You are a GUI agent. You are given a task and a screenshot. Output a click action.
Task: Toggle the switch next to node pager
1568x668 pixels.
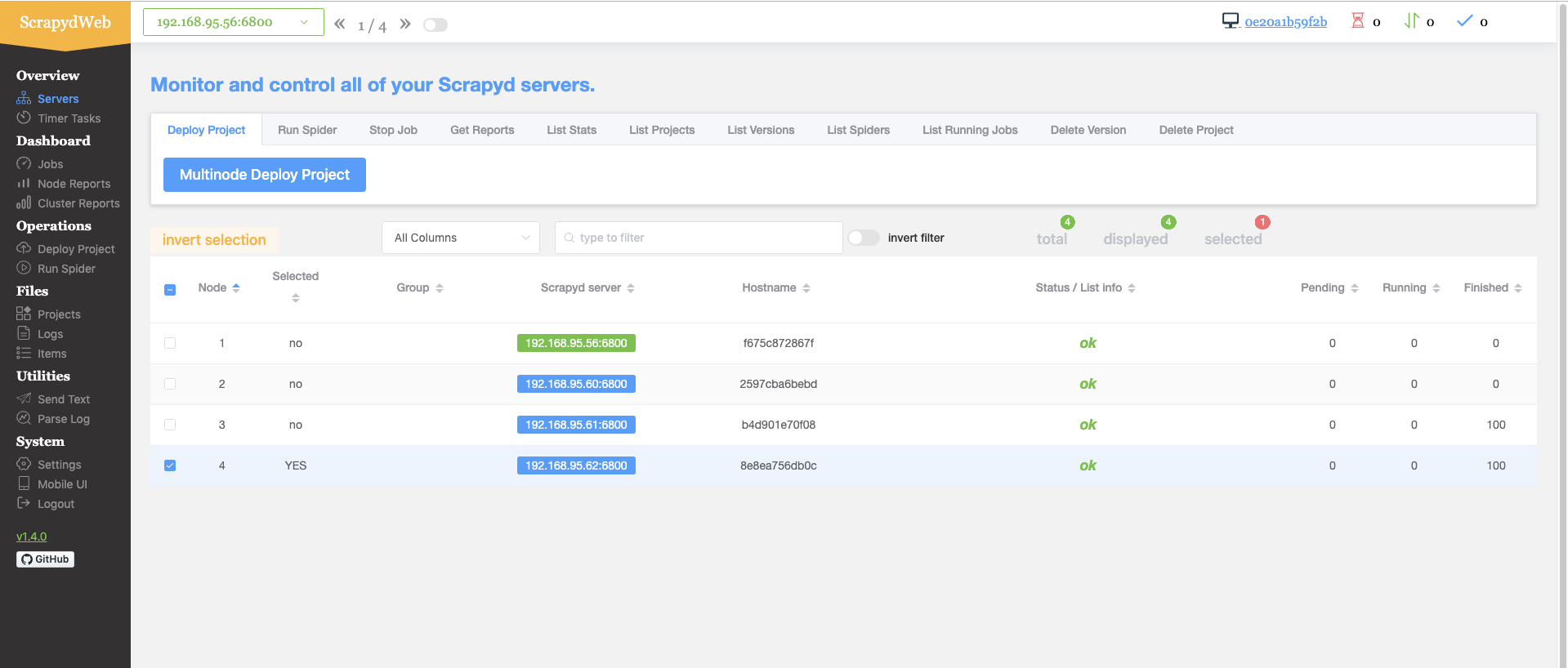(x=436, y=24)
